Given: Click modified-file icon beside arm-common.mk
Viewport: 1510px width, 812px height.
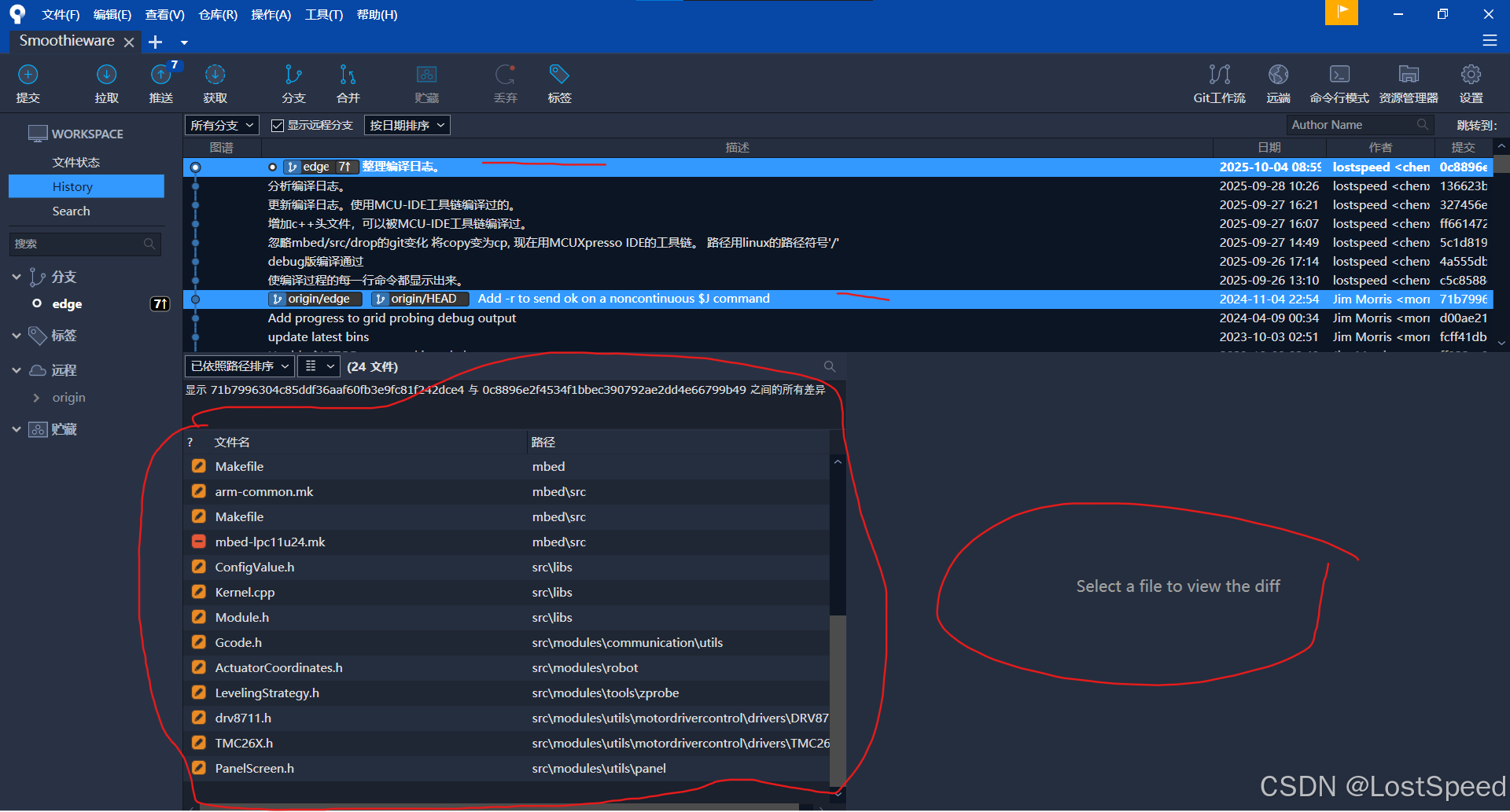Looking at the screenshot, I should point(199,491).
